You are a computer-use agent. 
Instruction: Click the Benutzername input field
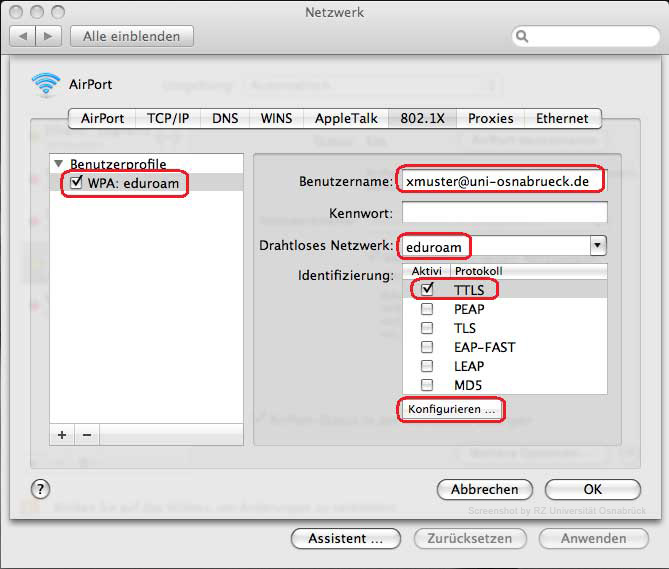click(x=504, y=181)
